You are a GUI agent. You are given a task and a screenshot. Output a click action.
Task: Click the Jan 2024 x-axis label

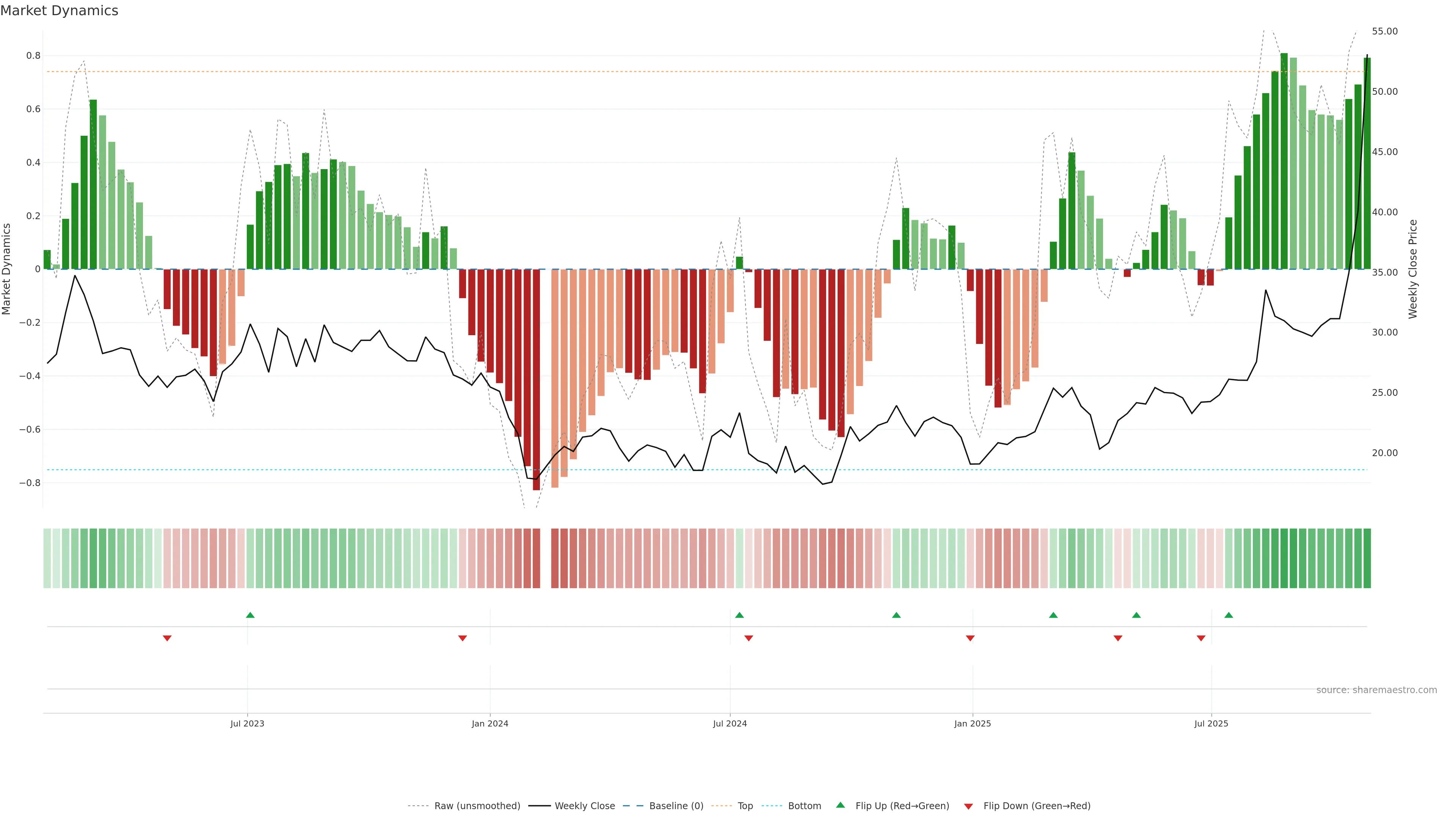490,723
